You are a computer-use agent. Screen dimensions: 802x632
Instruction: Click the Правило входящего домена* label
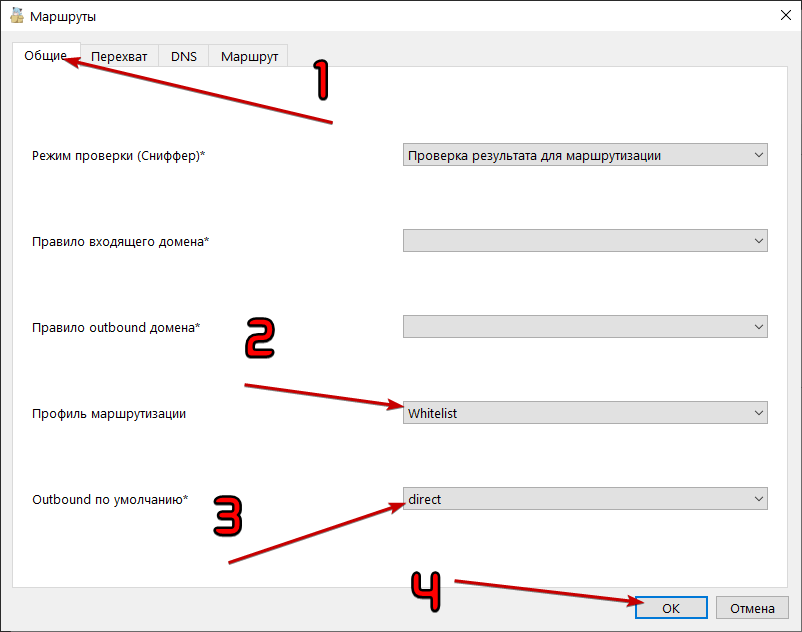tap(121, 241)
